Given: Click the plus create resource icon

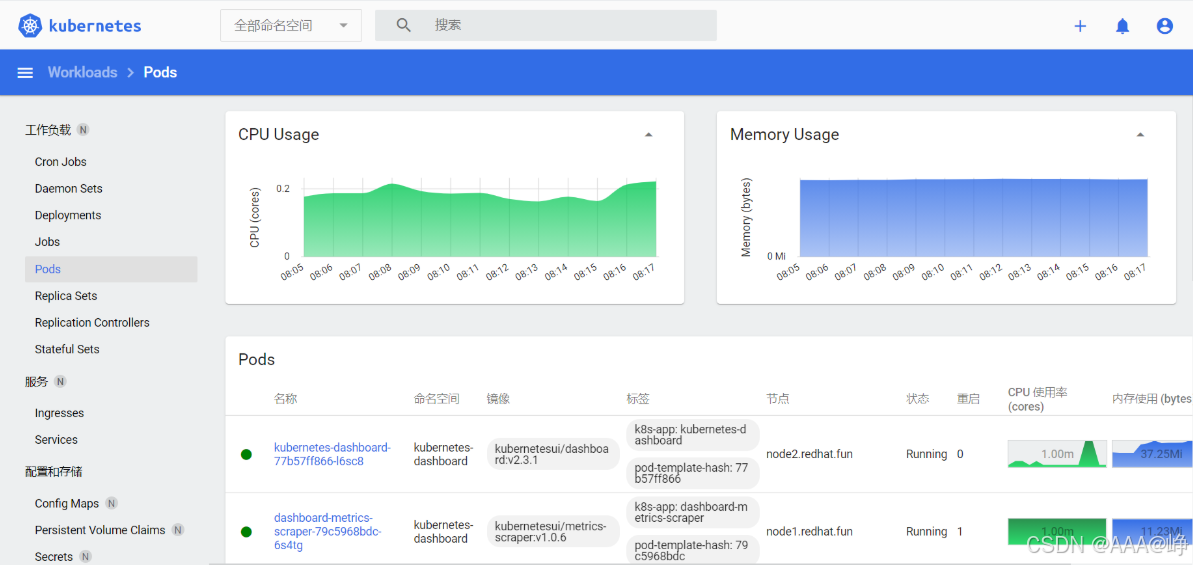Looking at the screenshot, I should click(1080, 26).
